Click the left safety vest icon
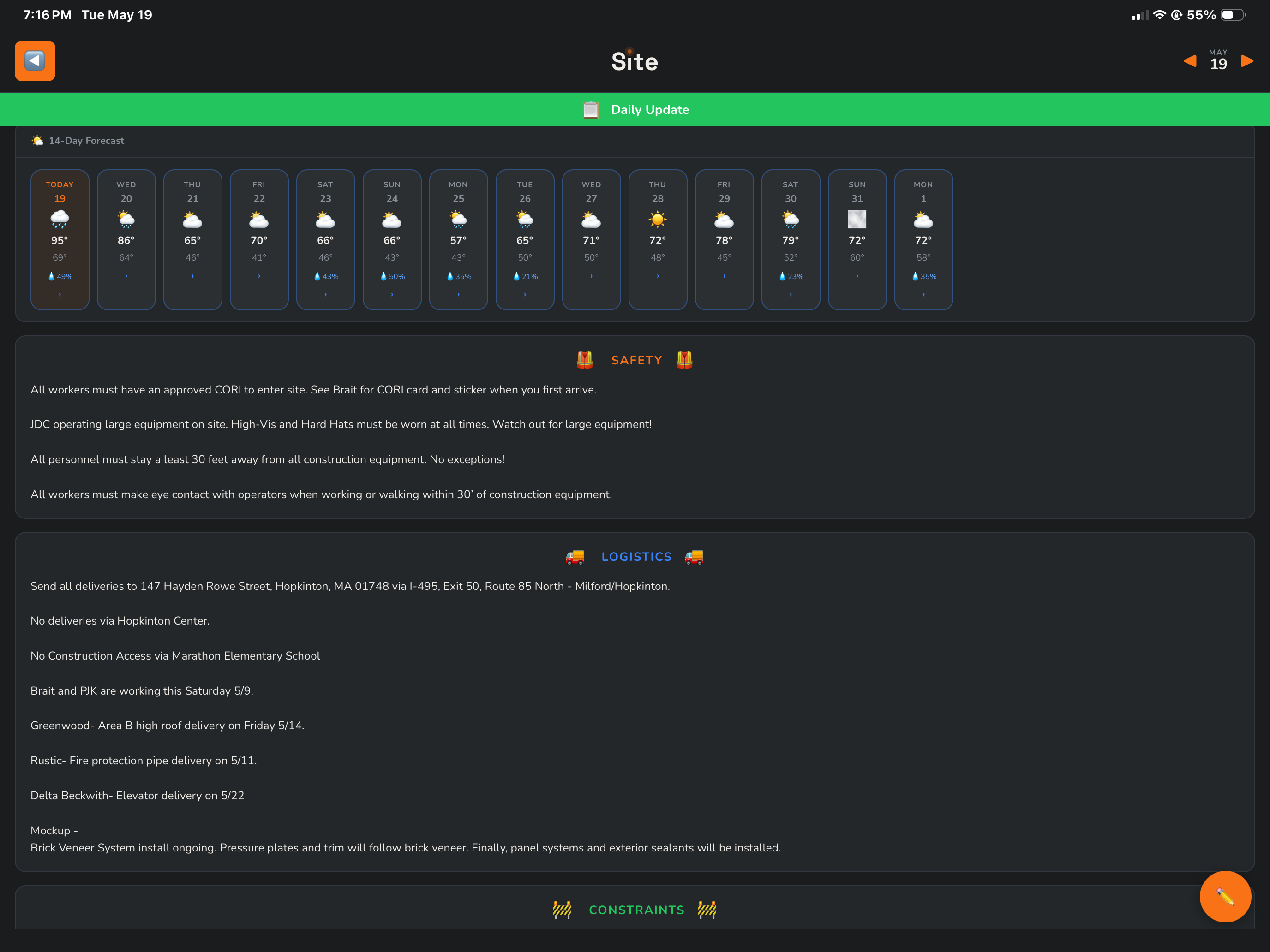Screen dimensions: 1270x952 click(x=585, y=360)
